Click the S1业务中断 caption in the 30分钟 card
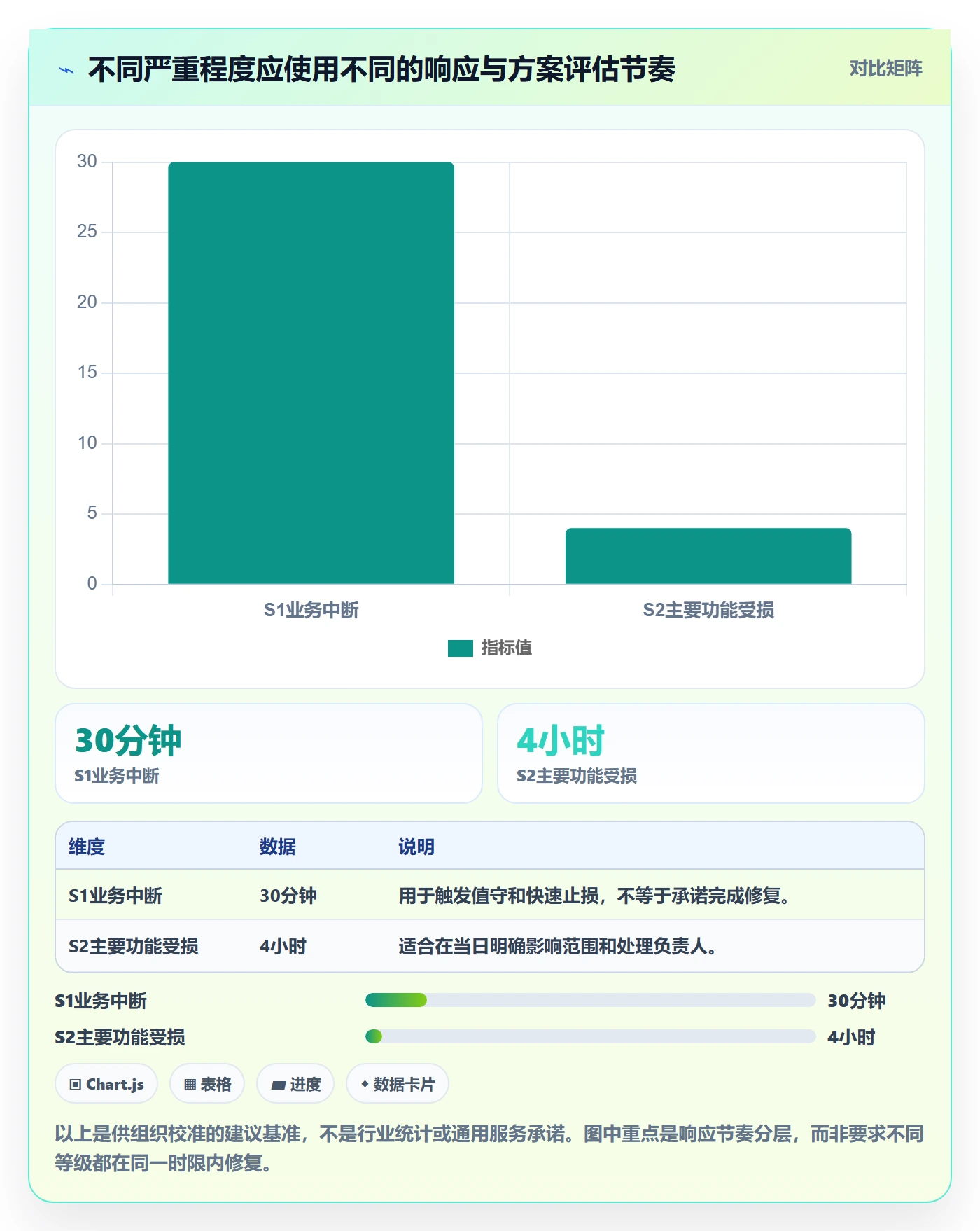This screenshot has width=980, height=1231. [117, 776]
